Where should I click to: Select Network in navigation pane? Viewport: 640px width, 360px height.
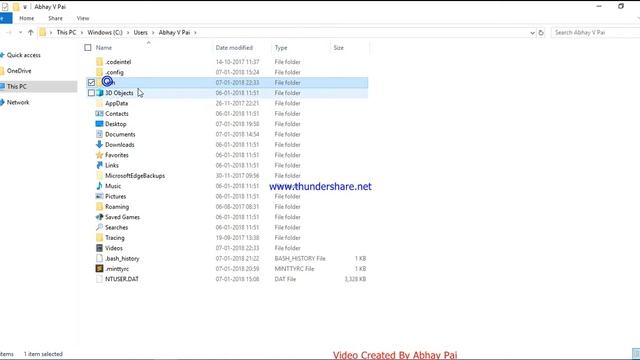(18, 102)
